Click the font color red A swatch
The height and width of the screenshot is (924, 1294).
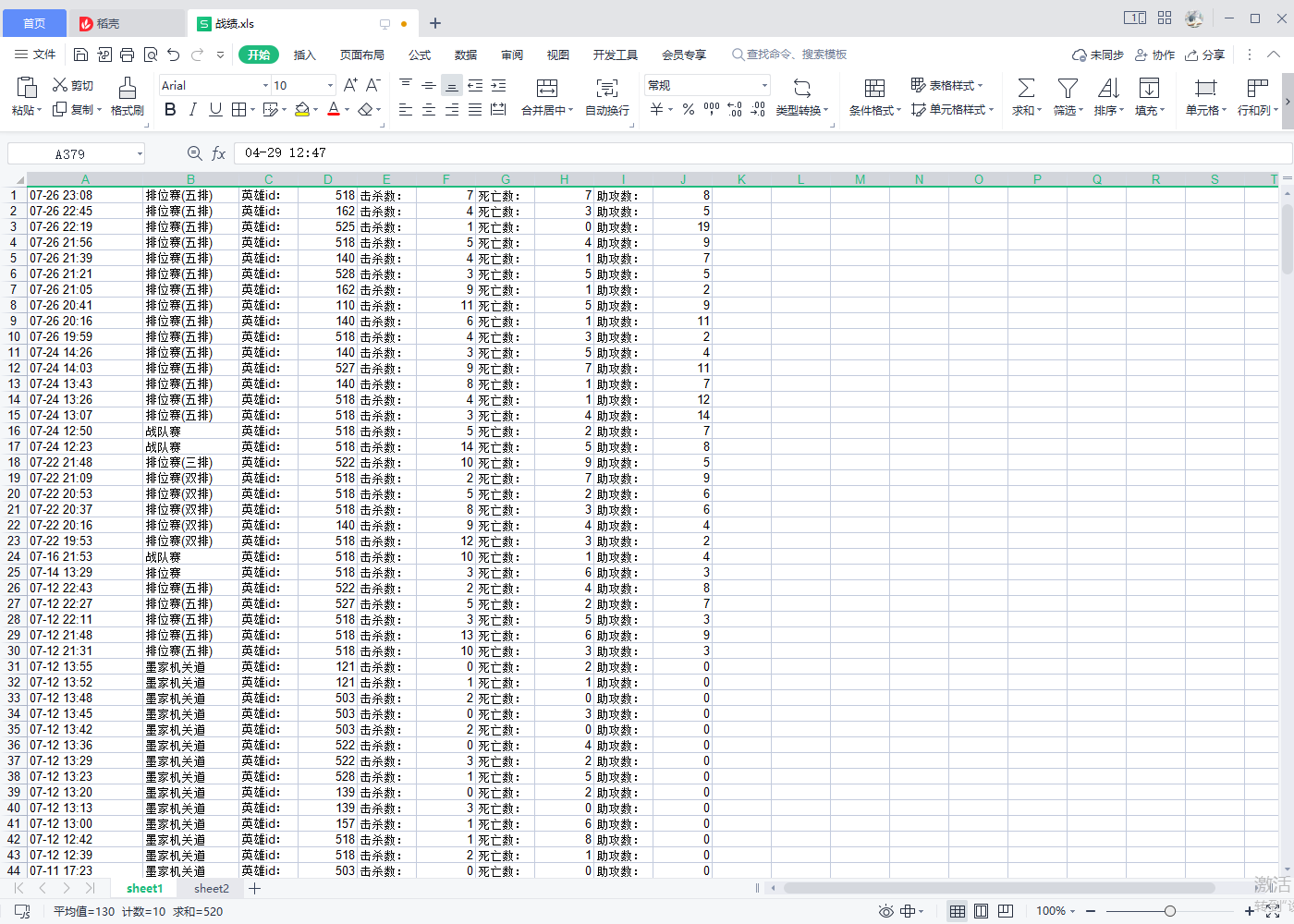[x=334, y=110]
